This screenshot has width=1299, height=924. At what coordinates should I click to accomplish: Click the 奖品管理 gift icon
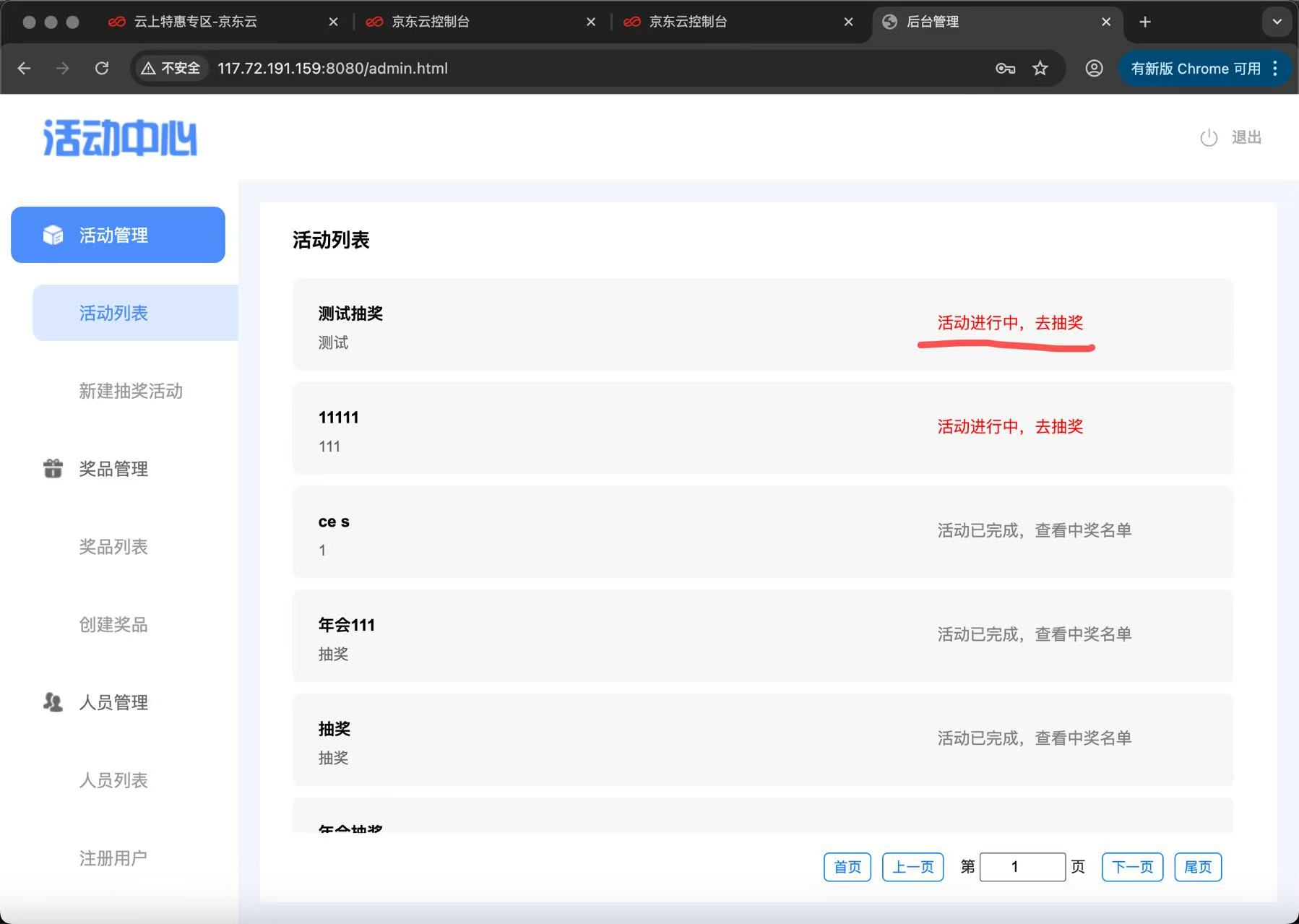53,468
